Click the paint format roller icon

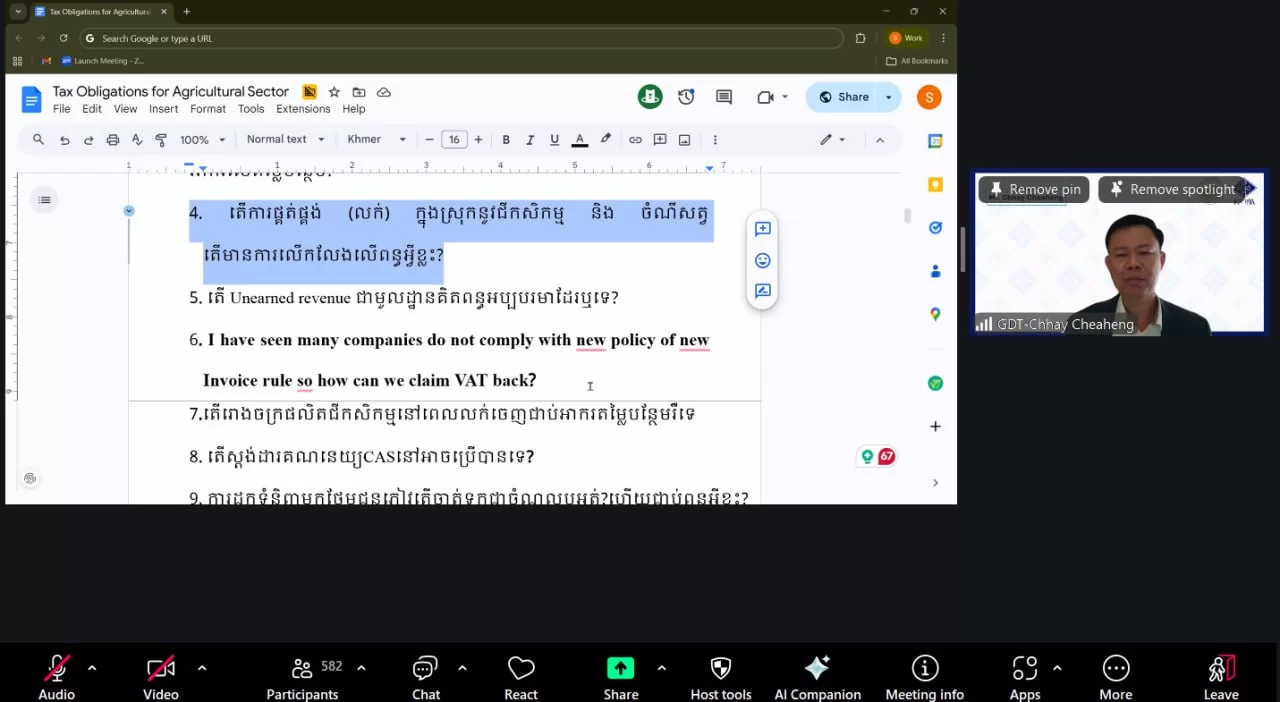pyautogui.click(x=160, y=140)
